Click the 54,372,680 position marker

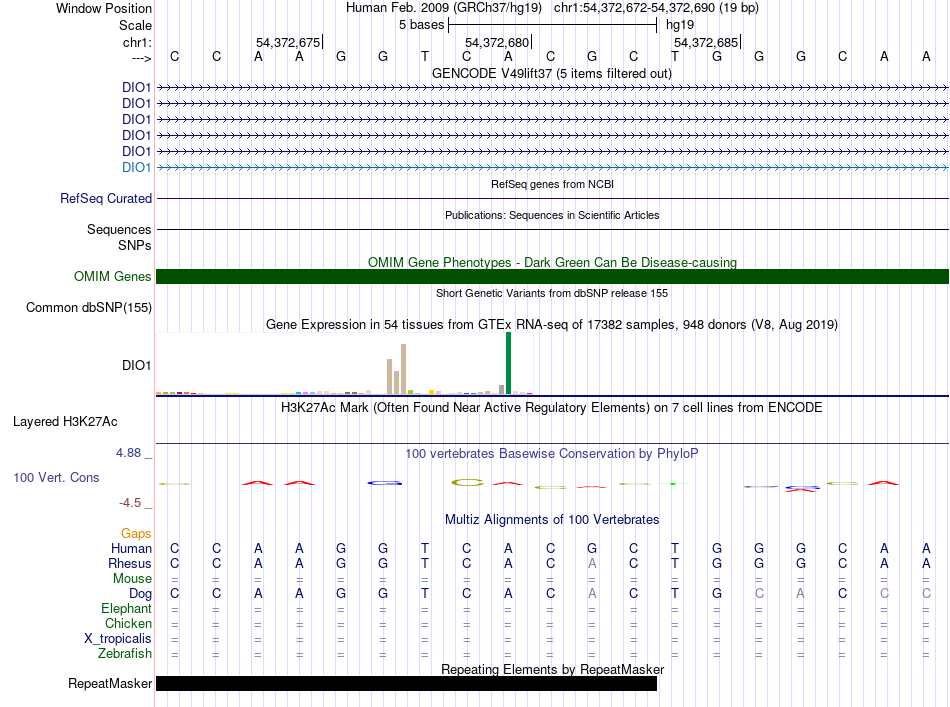pos(497,42)
